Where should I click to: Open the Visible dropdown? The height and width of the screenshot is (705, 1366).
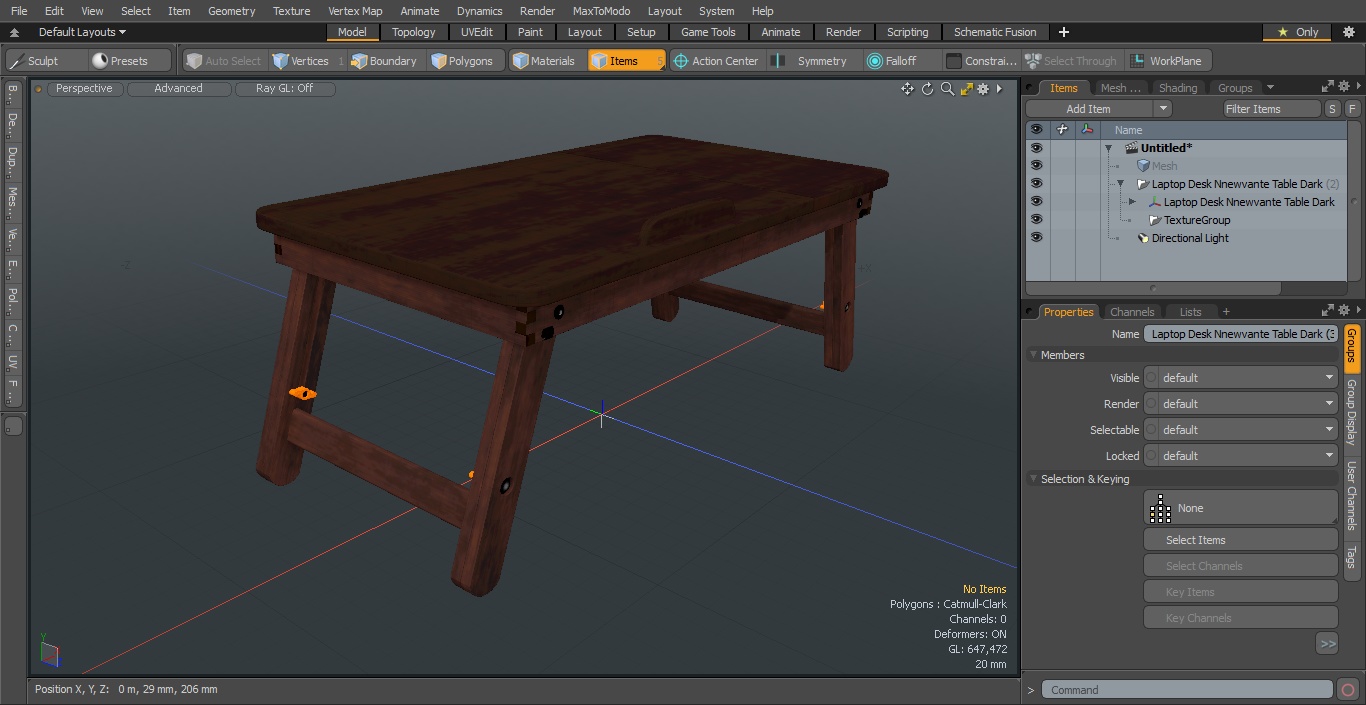click(x=1240, y=378)
